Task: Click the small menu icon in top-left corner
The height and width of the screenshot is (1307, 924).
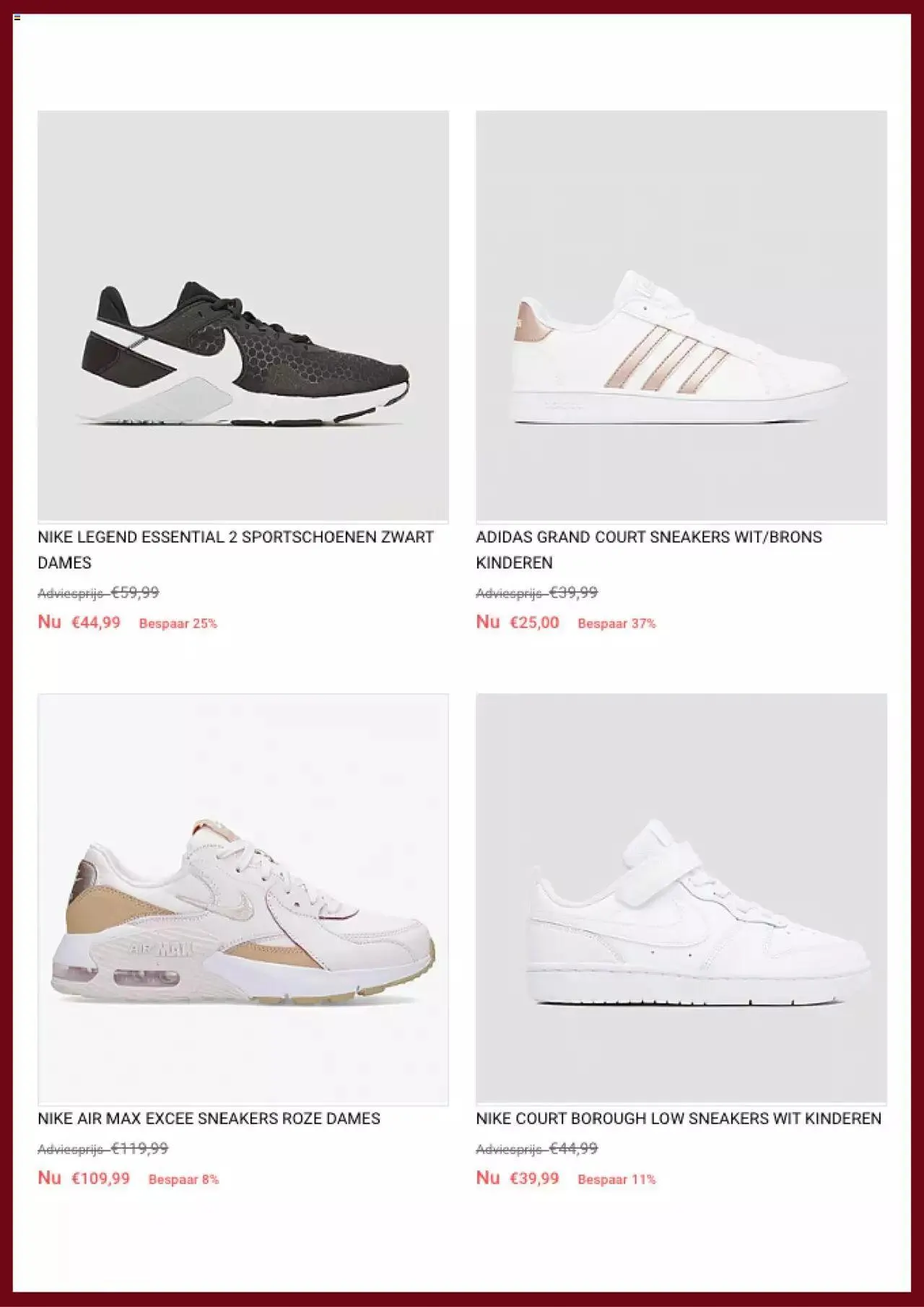Action: point(17,17)
